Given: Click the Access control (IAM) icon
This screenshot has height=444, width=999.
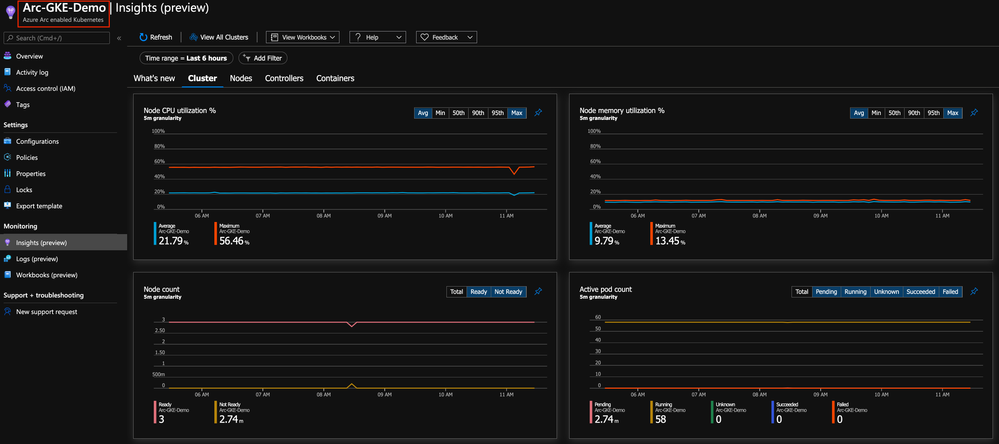Looking at the screenshot, I should click(x=8, y=89).
